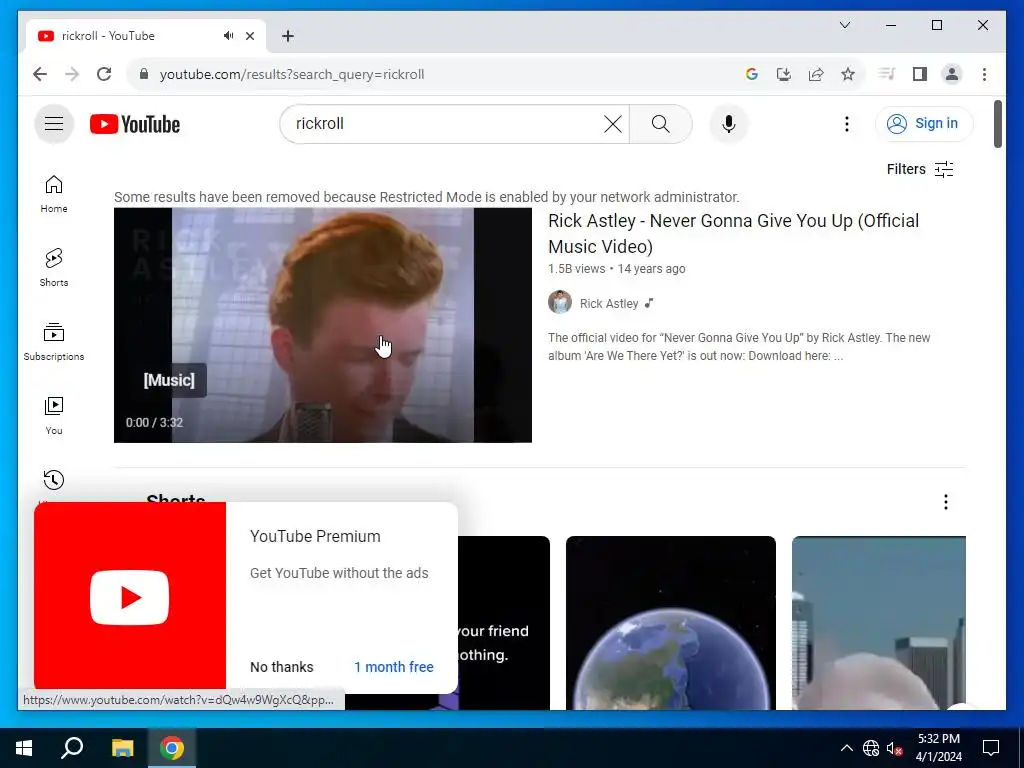
Task: Open Shorts from the sidebar
Action: click(54, 268)
